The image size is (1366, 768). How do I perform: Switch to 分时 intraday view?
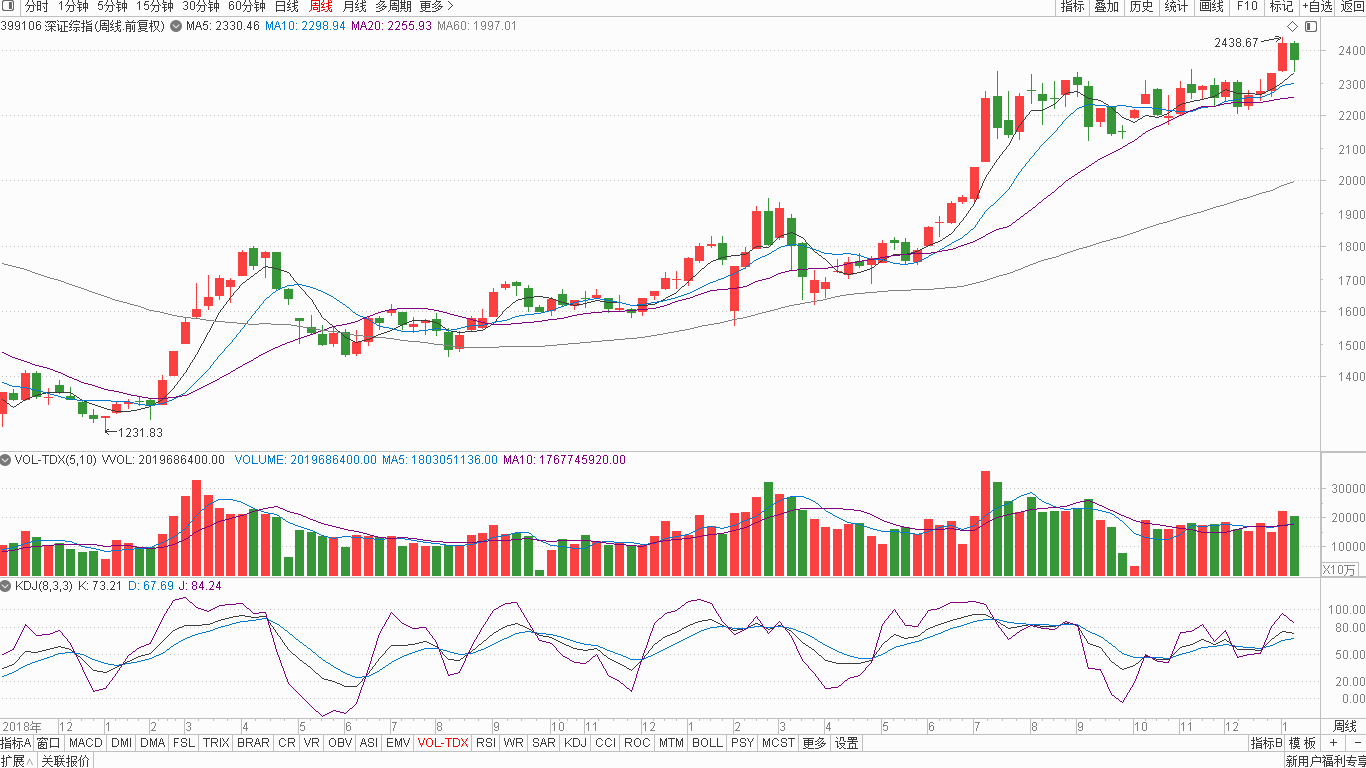(x=36, y=6)
